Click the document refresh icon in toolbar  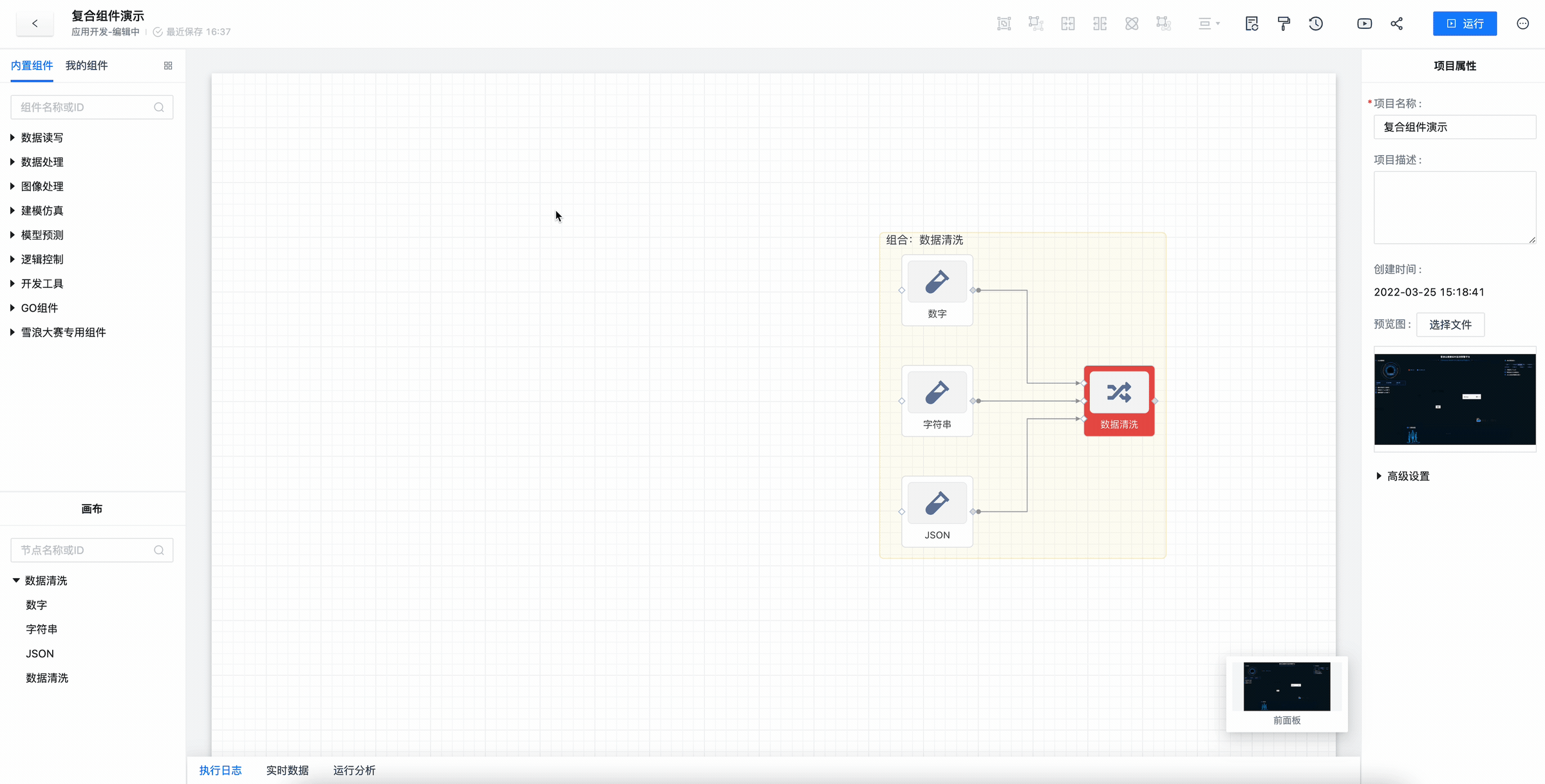coord(1251,24)
